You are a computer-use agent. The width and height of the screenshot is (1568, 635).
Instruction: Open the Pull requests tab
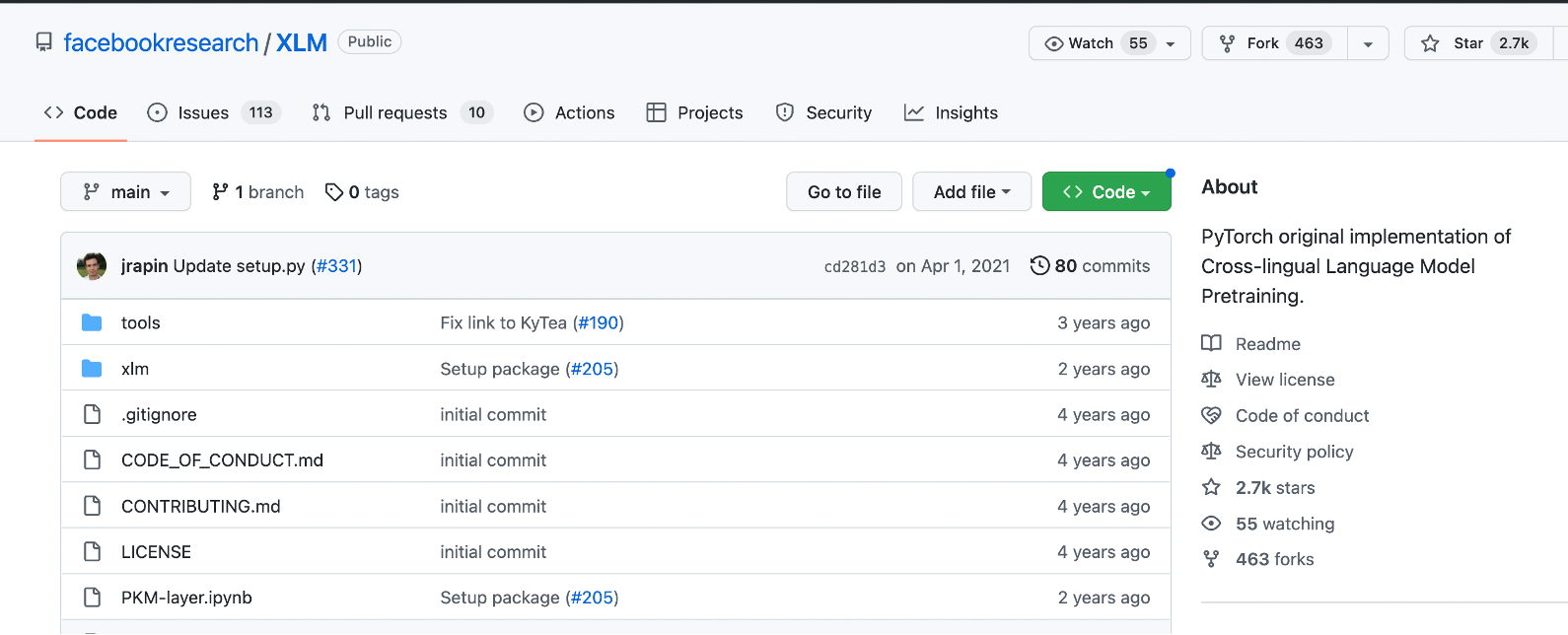(x=402, y=112)
